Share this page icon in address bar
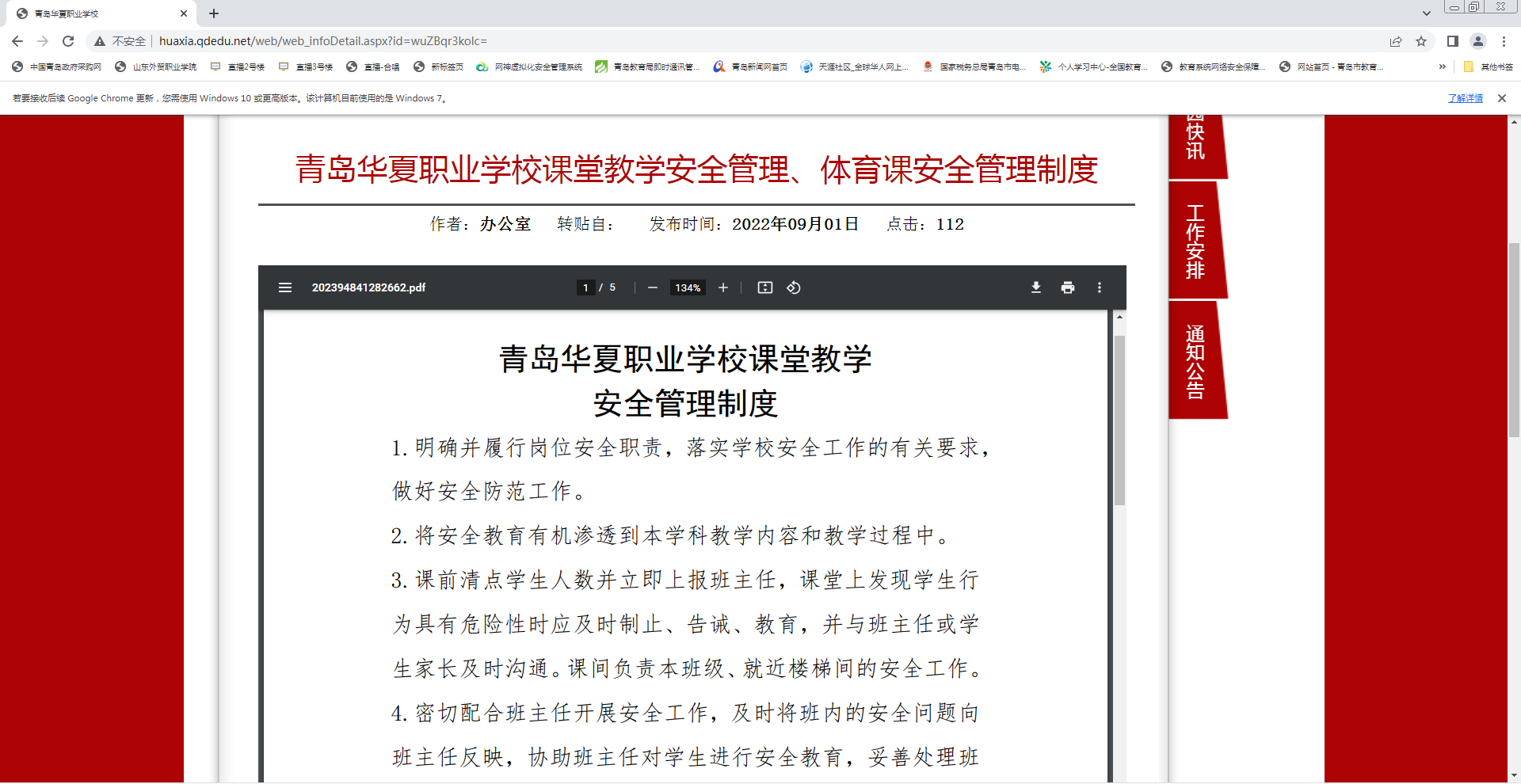 (1396, 41)
